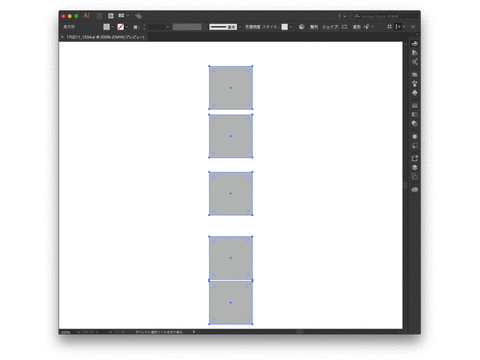Select the bottommost gray square on canvas
The image size is (480, 360).
coord(231,302)
